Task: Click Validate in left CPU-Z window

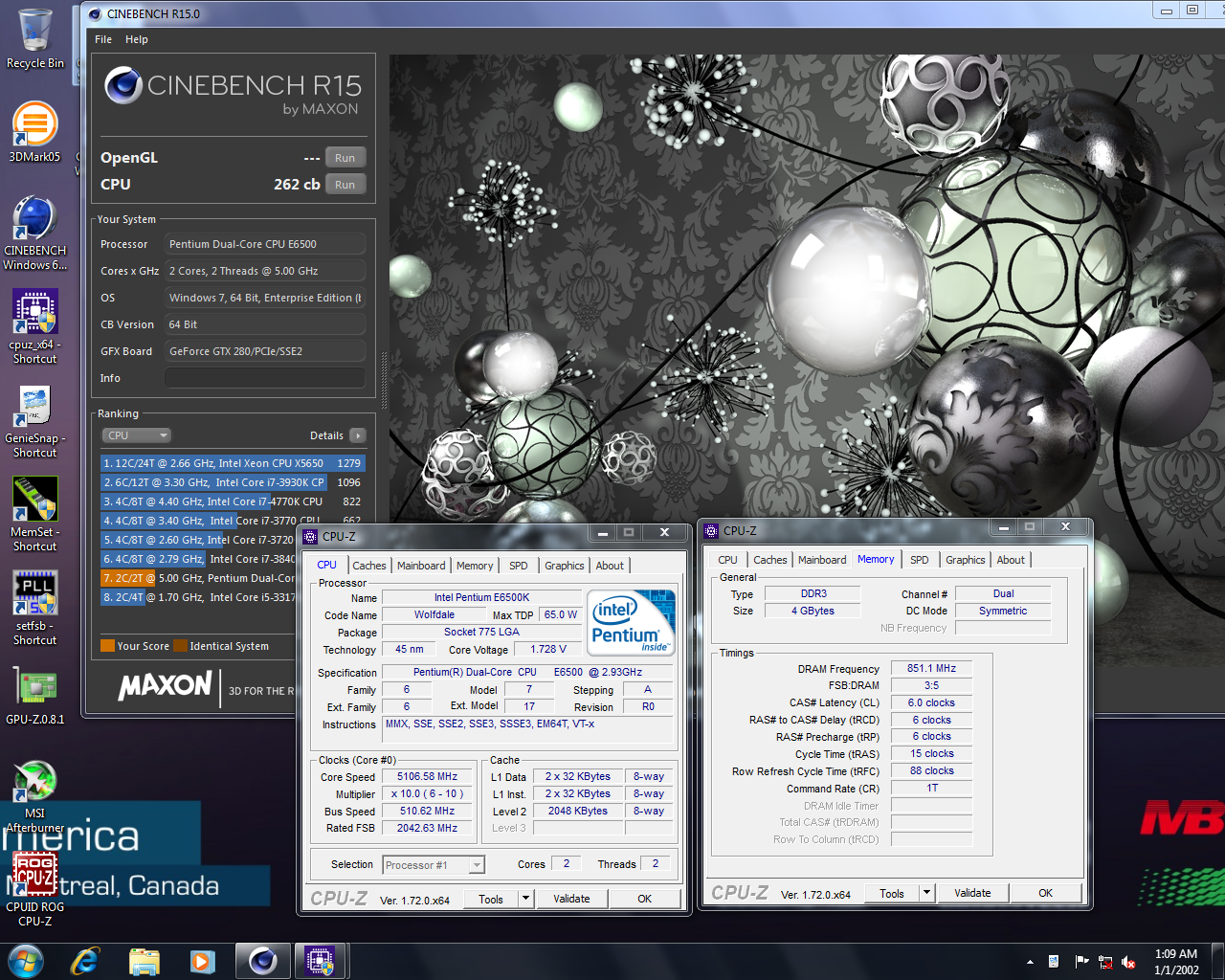Action: coord(571,899)
